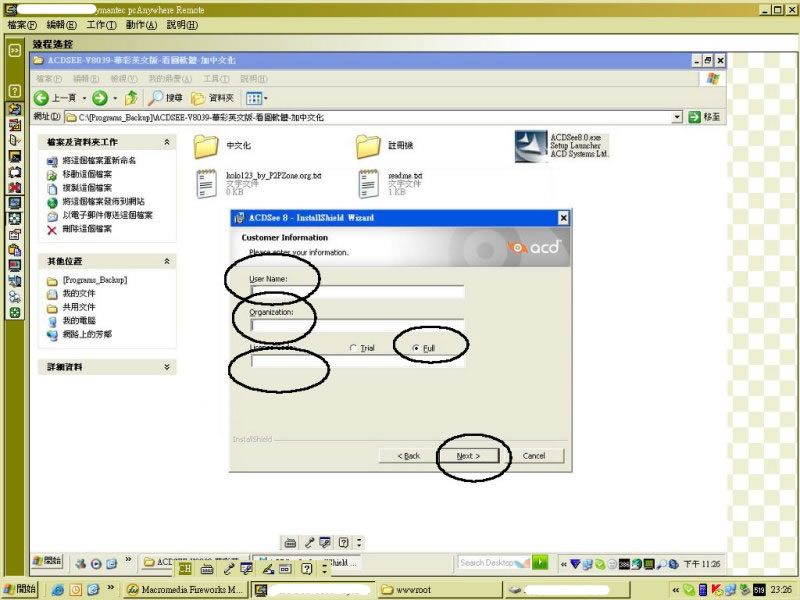Click the blue triangle icon in remote tray

point(576,564)
